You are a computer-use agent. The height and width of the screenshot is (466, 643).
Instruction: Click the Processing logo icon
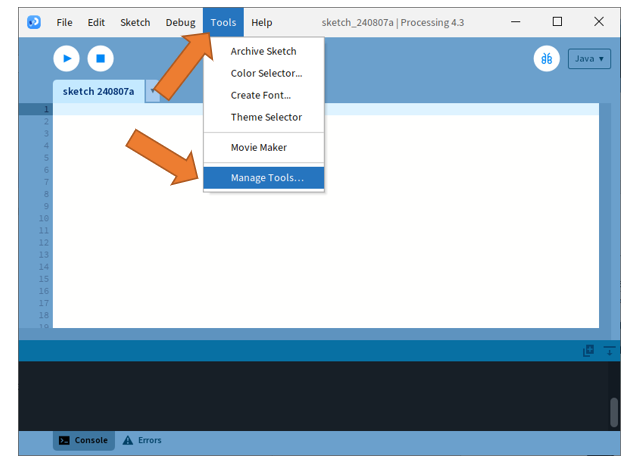click(34, 22)
